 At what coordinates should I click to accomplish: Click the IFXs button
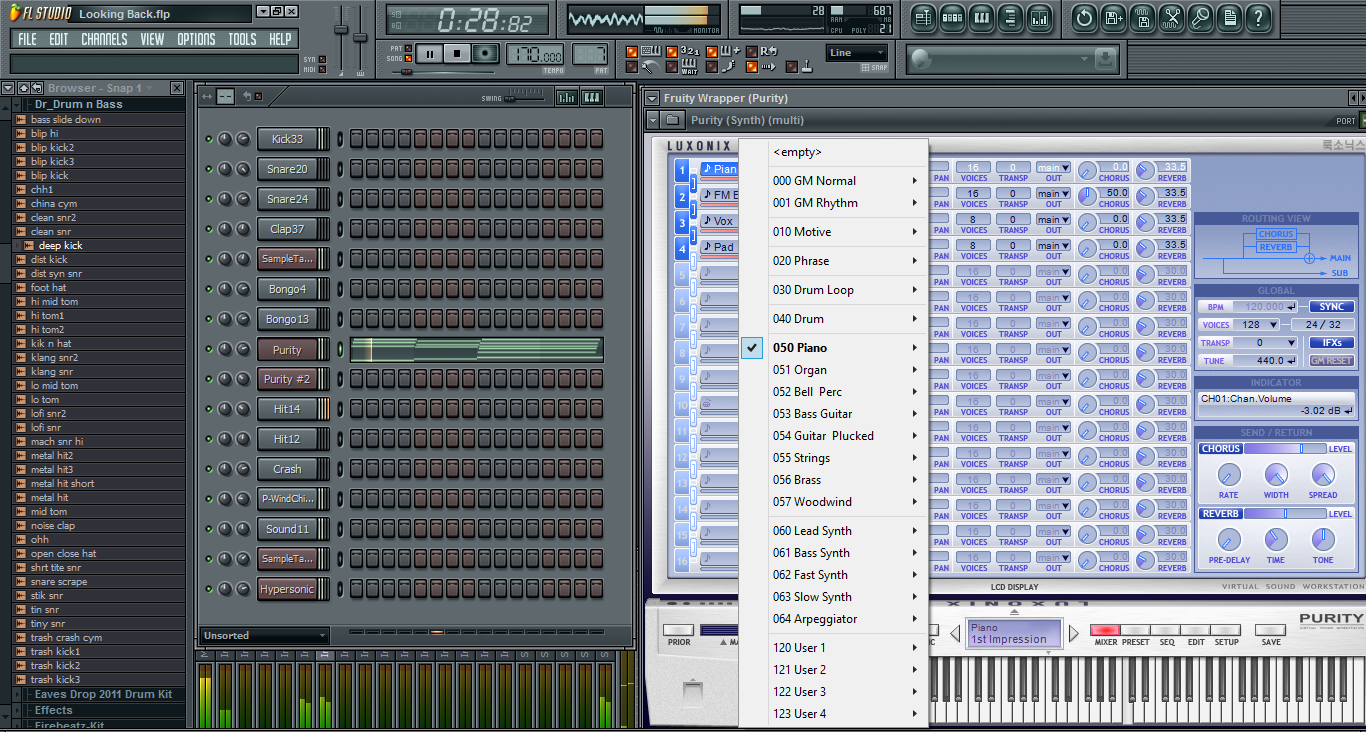(1331, 343)
